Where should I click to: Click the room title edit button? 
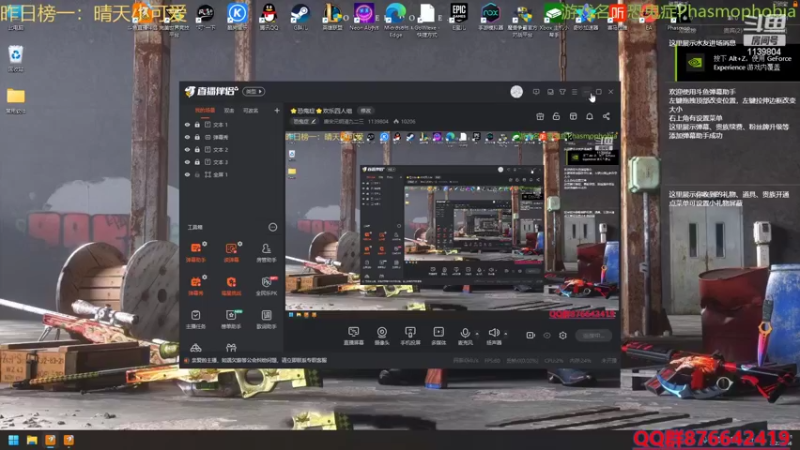[366, 111]
